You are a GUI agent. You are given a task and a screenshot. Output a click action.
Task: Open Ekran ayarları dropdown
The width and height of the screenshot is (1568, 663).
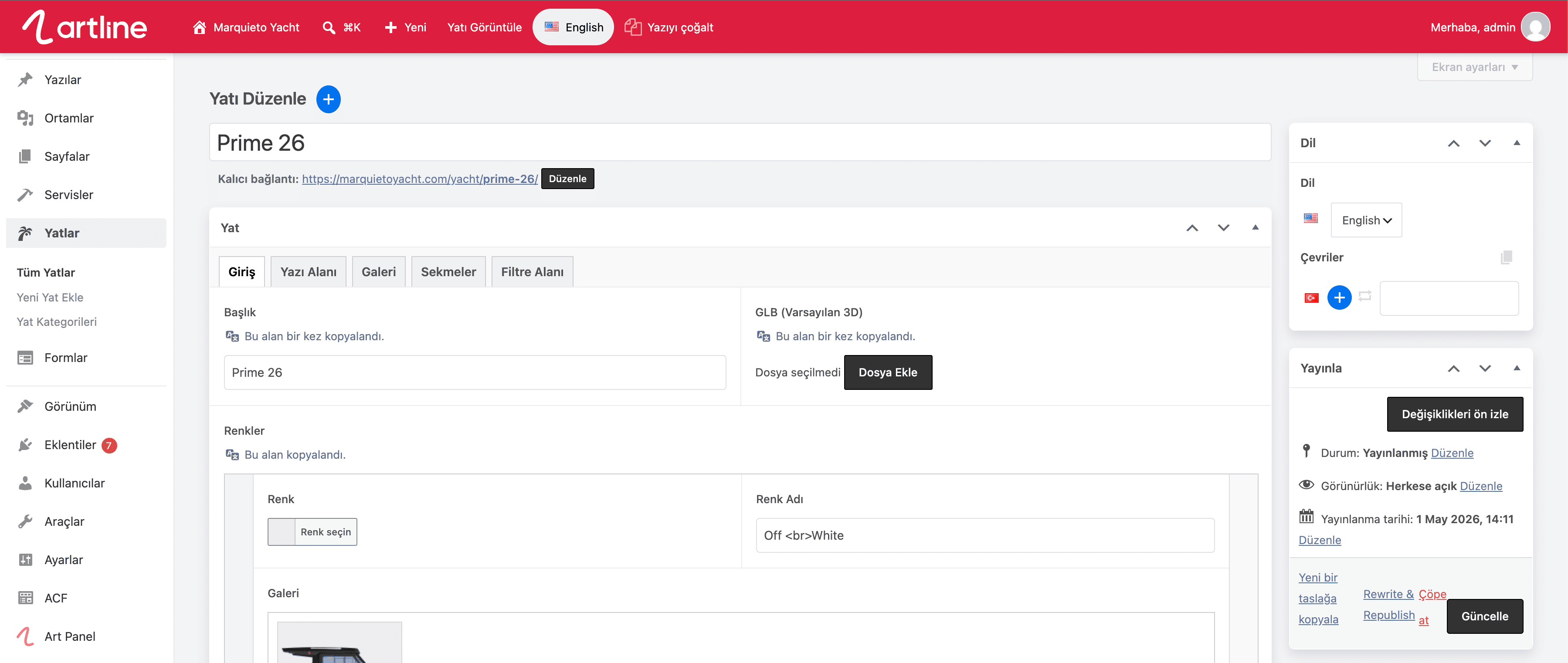(x=1474, y=67)
